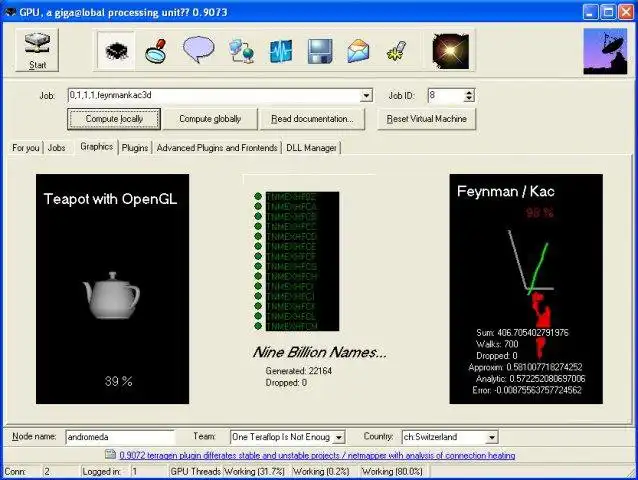Open the magnifier search toolbar icon

tap(156, 51)
